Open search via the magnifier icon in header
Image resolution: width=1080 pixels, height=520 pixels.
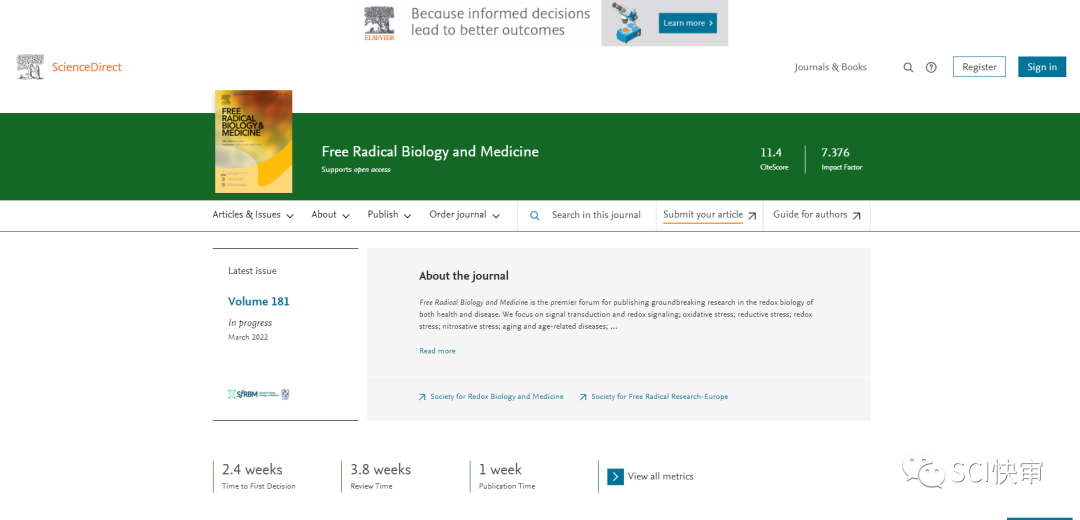point(908,68)
